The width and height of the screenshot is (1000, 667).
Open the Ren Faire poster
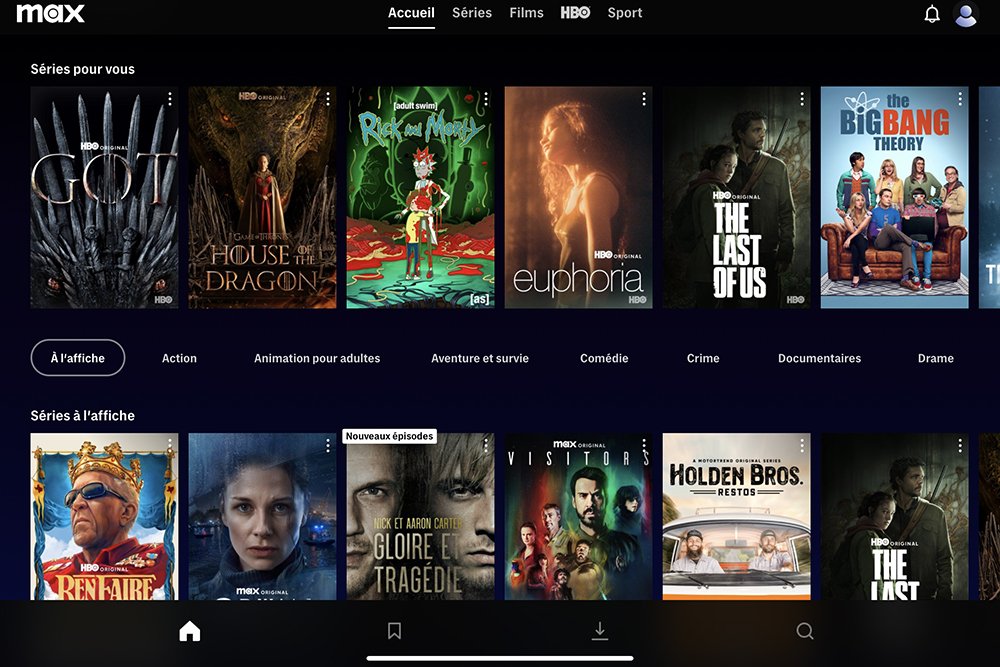[x=105, y=517]
